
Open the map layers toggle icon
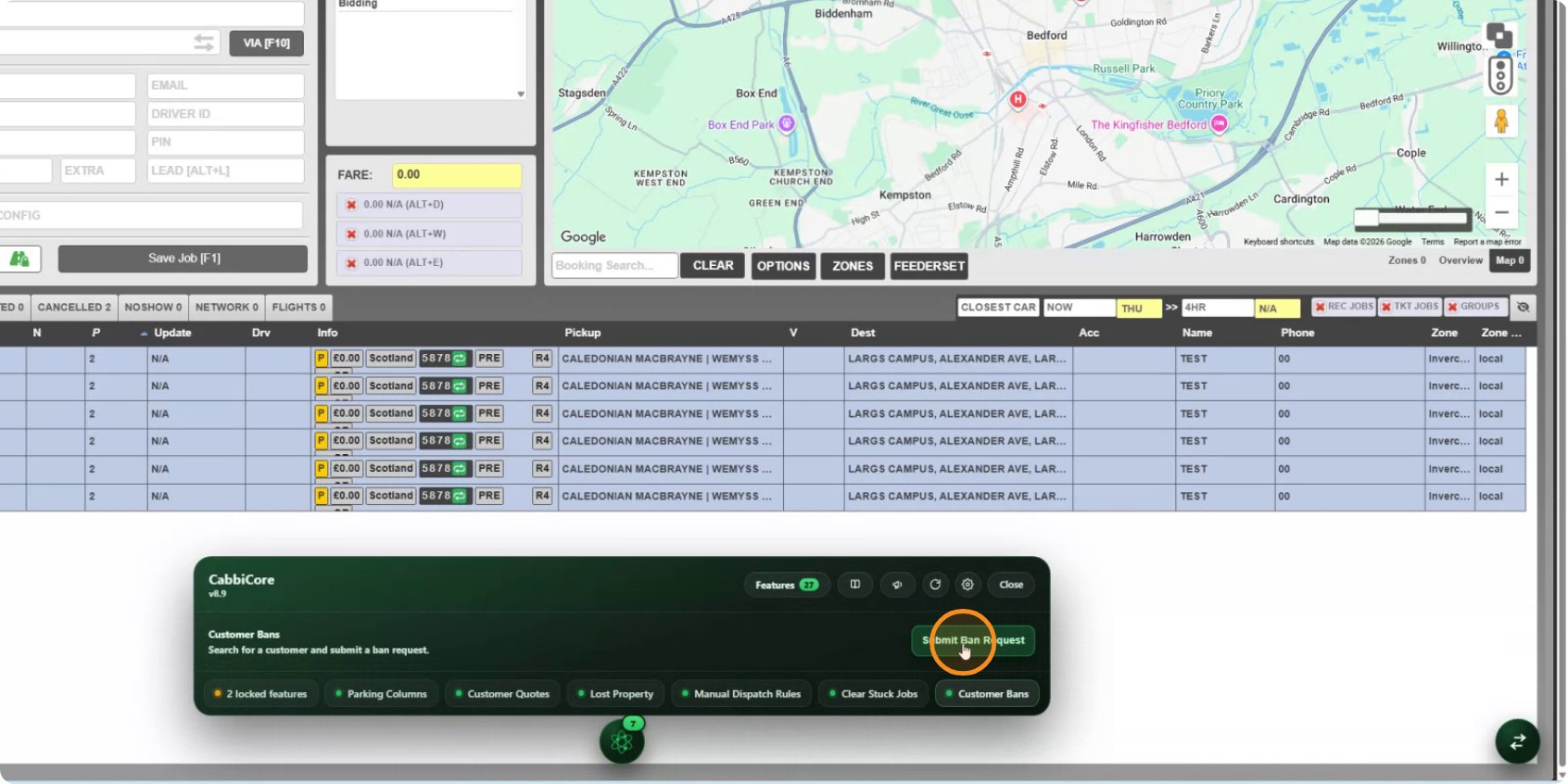coord(1499,36)
